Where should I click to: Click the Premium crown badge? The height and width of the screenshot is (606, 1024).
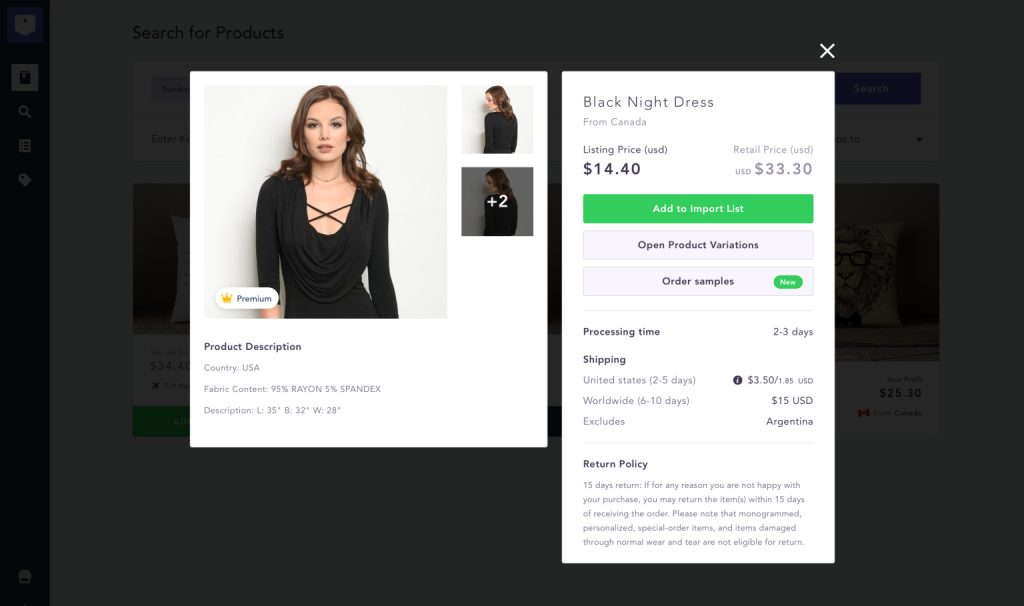[247, 298]
